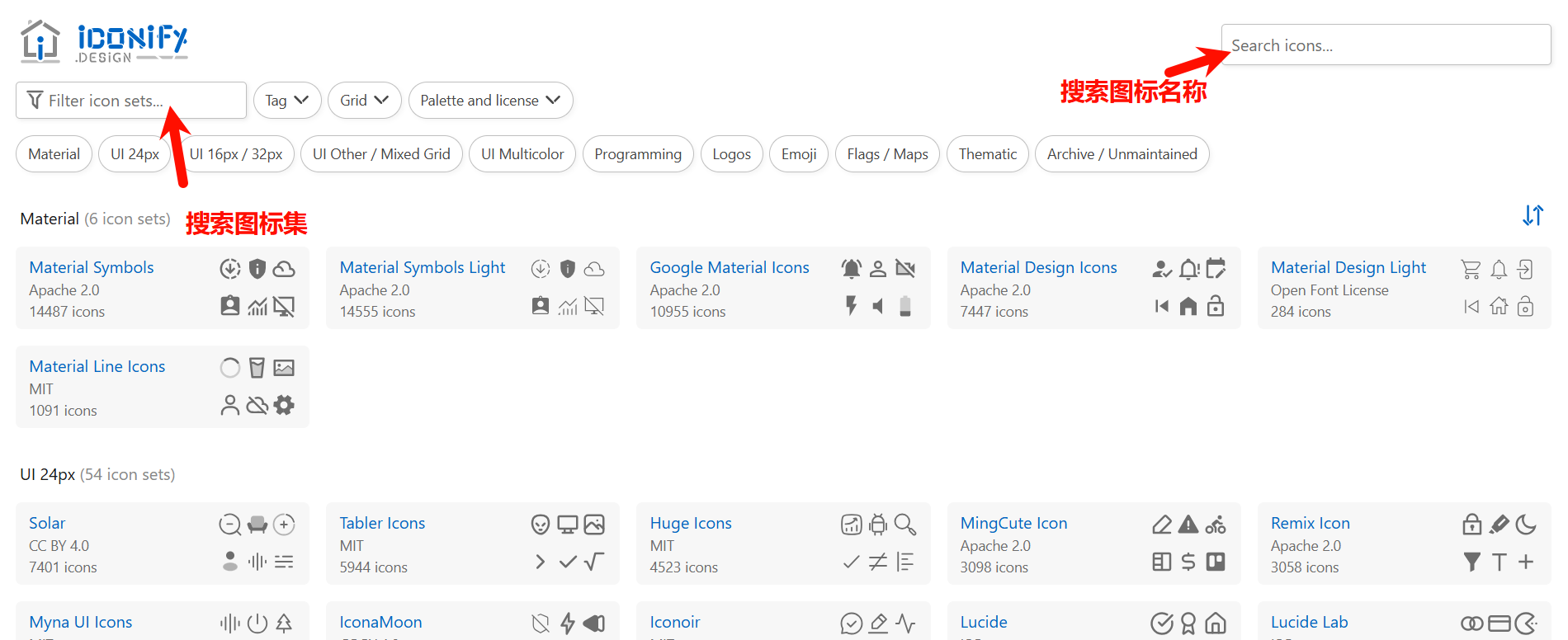
Task: Open the Grid dropdown
Action: point(365,100)
